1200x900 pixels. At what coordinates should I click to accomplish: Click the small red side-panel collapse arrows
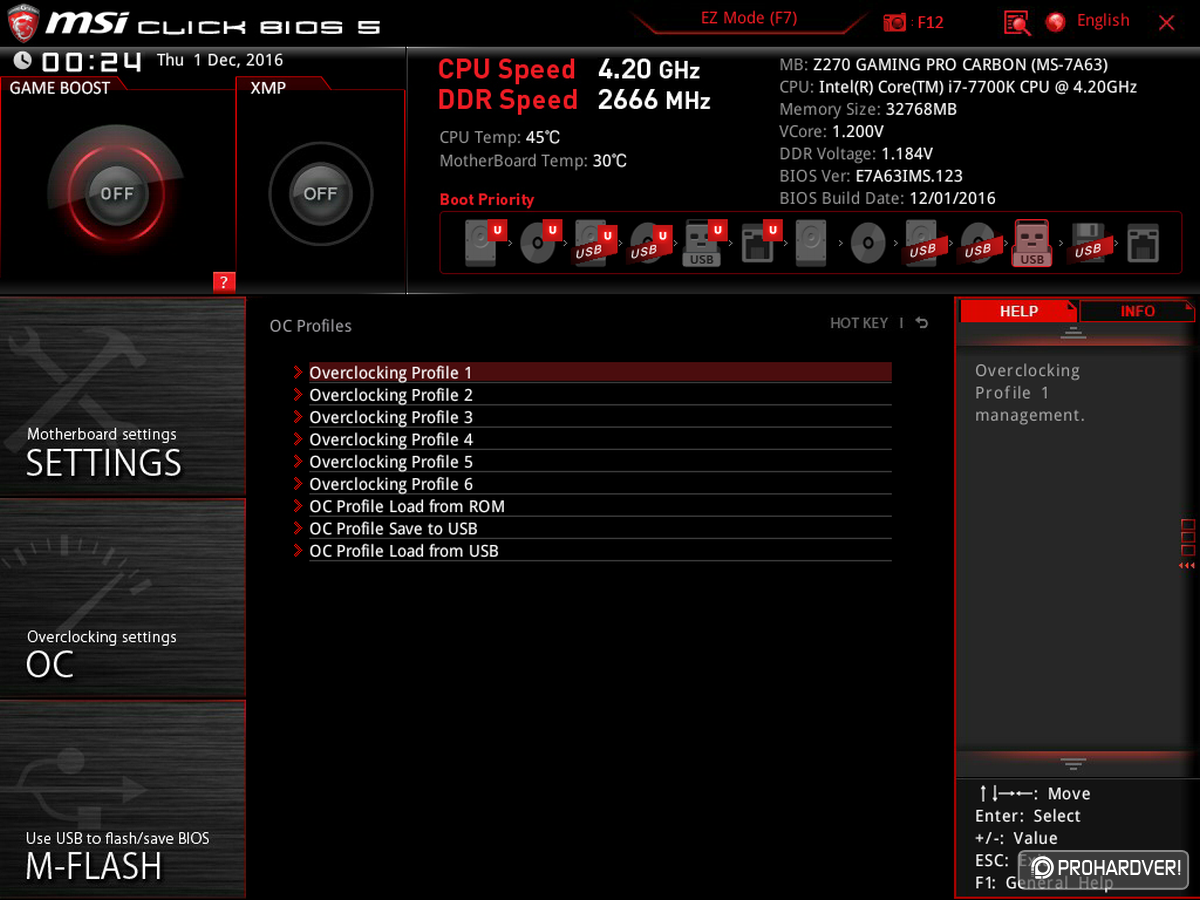(1187, 566)
